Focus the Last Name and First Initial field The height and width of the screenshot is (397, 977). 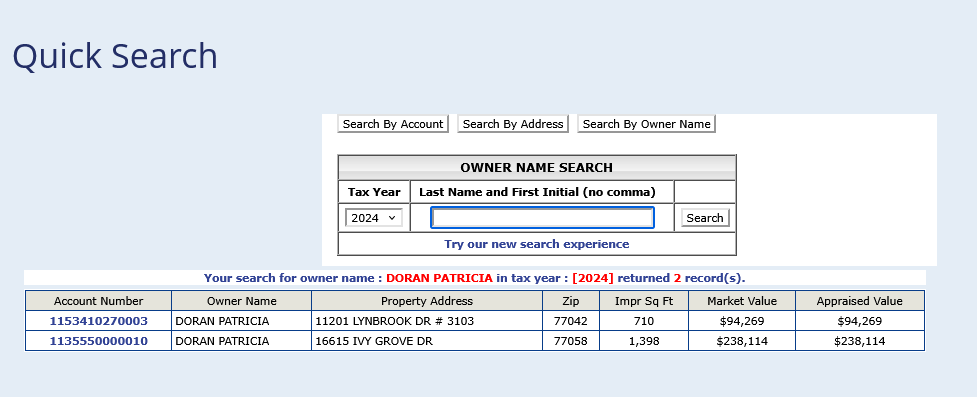(x=542, y=218)
